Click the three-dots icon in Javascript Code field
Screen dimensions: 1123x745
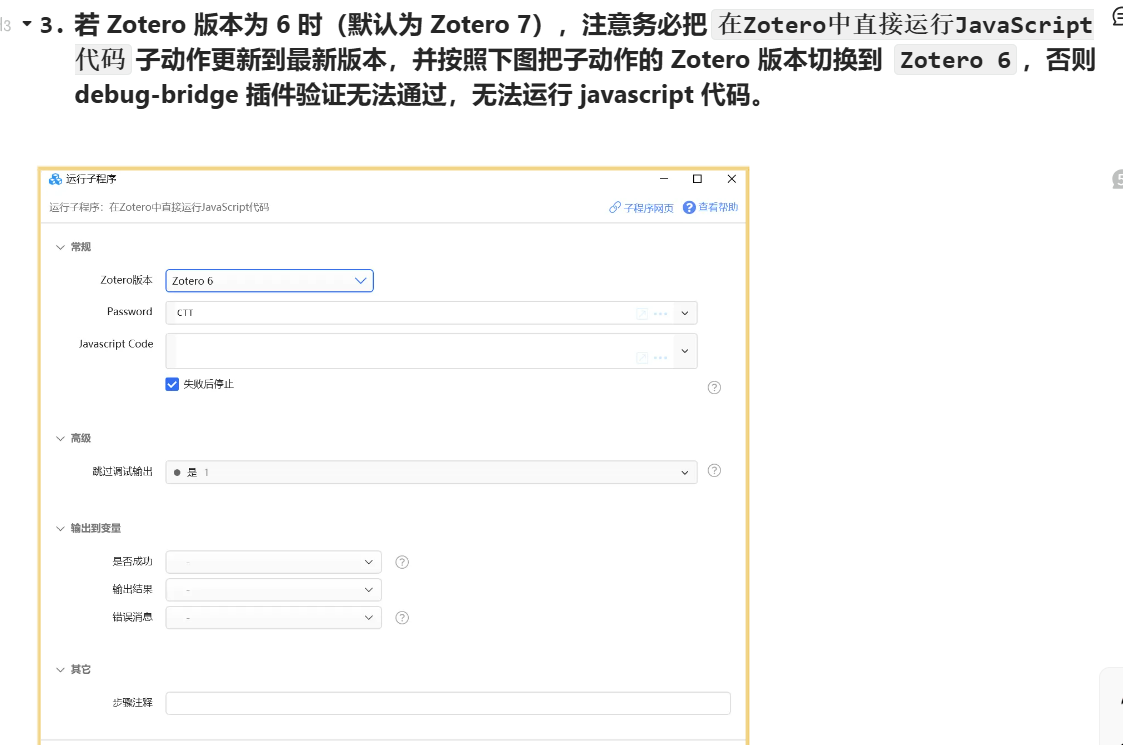coord(660,357)
